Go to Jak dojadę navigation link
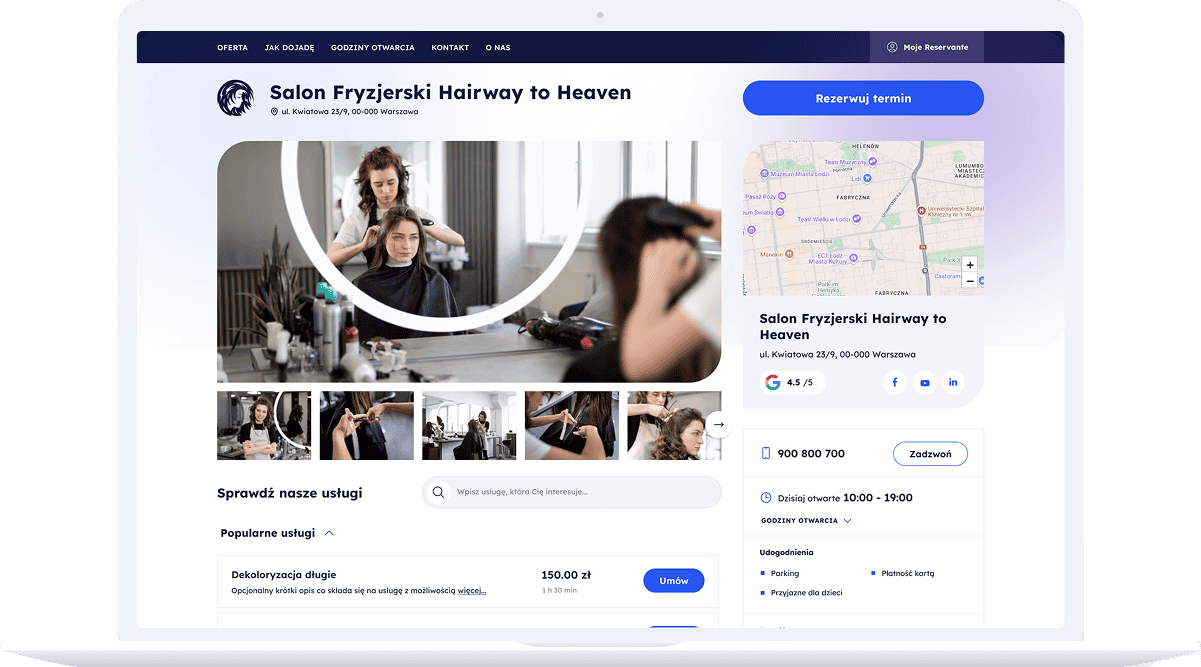Screen dimensions: 1201x667 [289, 47]
